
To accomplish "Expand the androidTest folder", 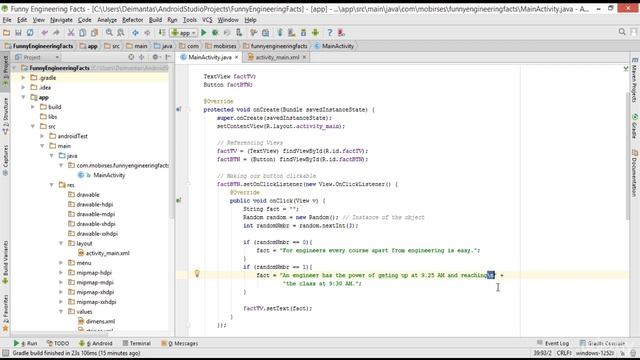I will tap(42, 136).
